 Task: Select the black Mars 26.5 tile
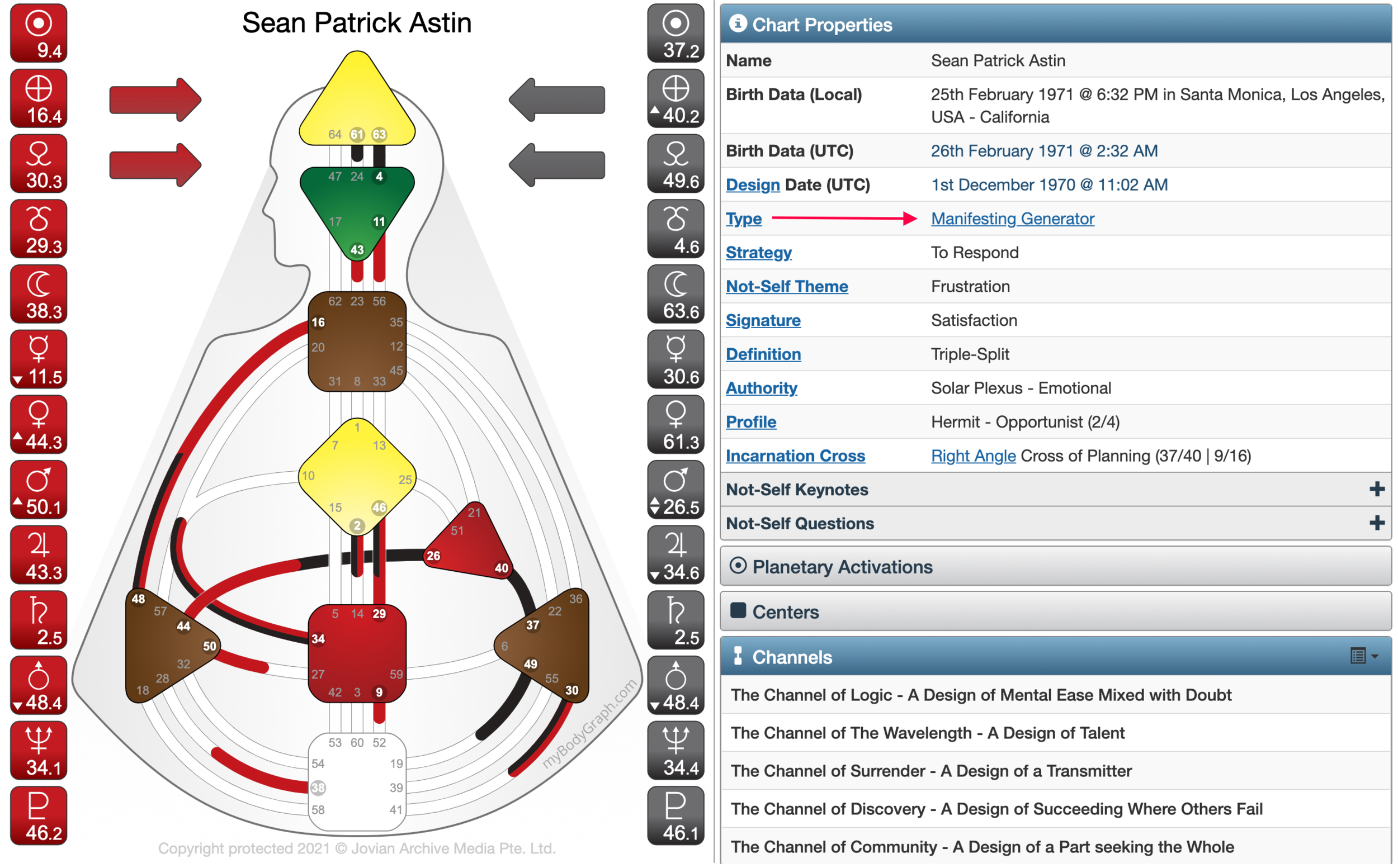pos(676,490)
